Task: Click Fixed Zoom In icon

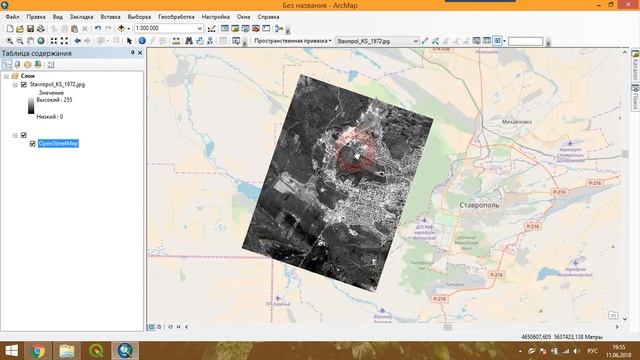Action: click(54, 41)
